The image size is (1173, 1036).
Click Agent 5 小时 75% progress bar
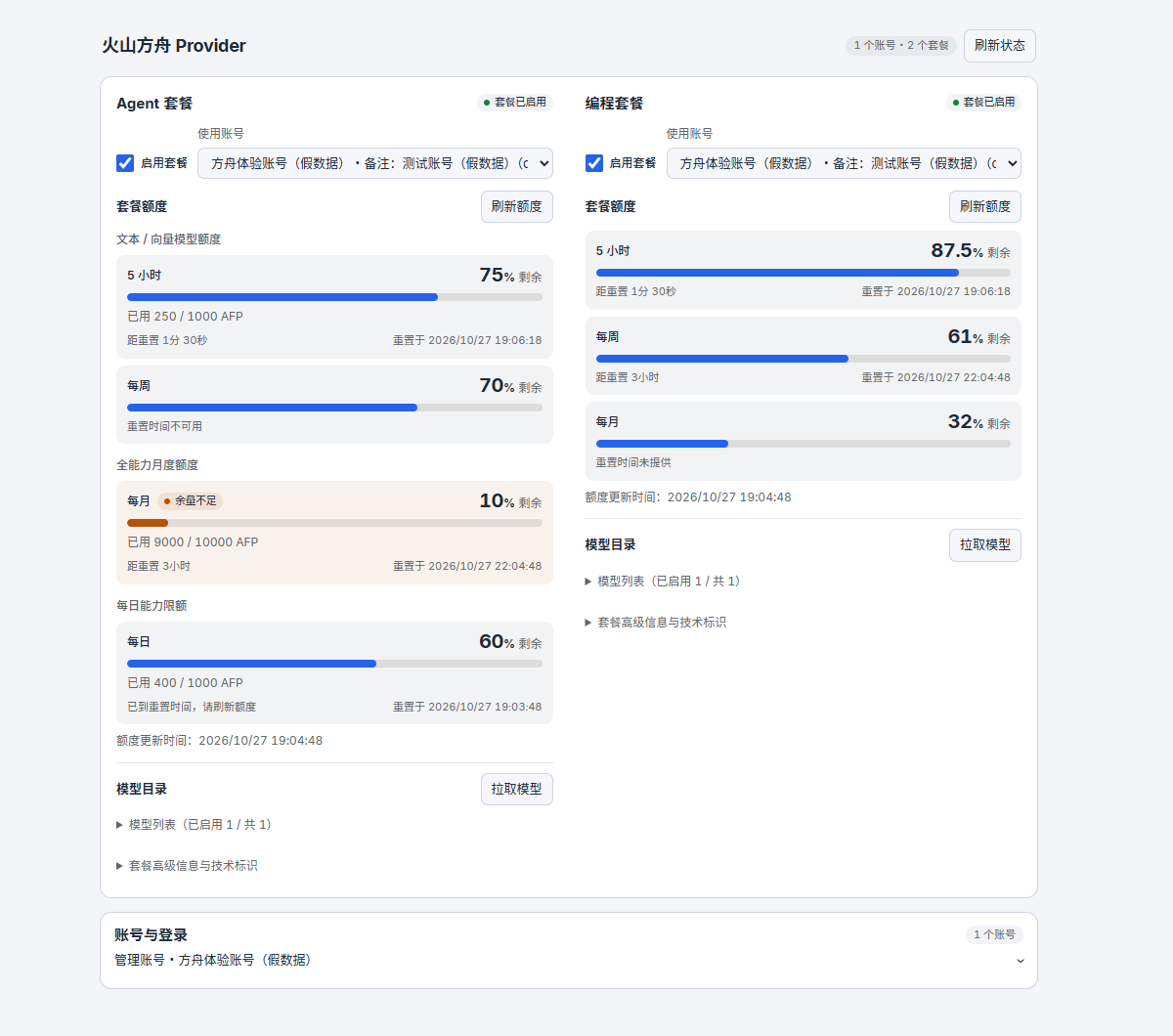[x=334, y=297]
